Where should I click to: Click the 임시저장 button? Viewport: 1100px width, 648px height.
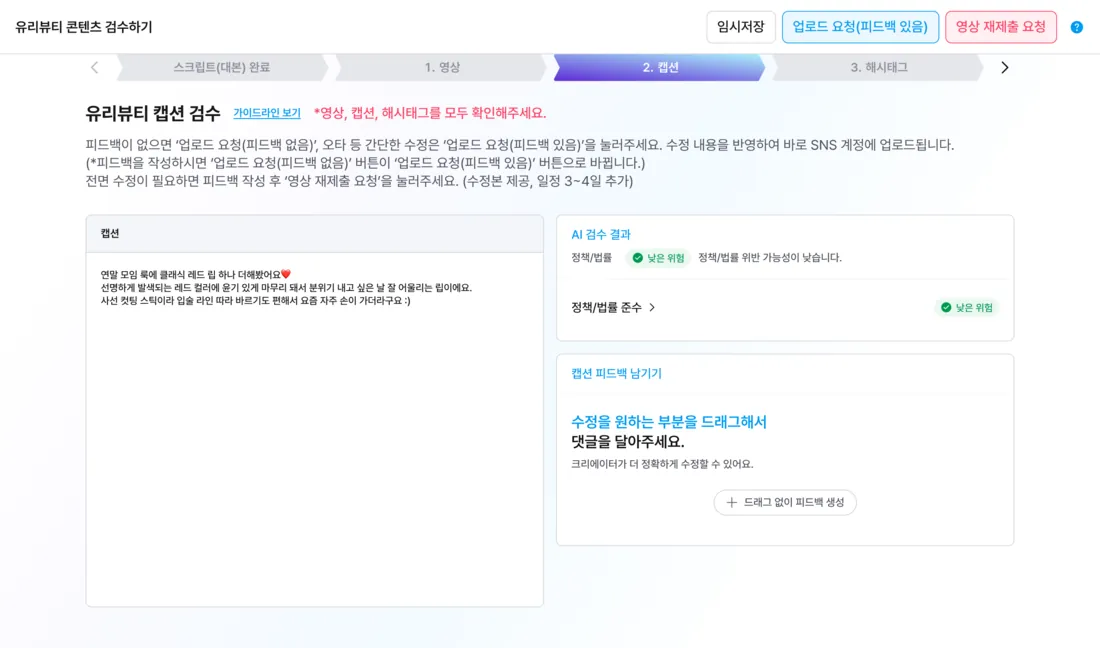pyautogui.click(x=740, y=27)
